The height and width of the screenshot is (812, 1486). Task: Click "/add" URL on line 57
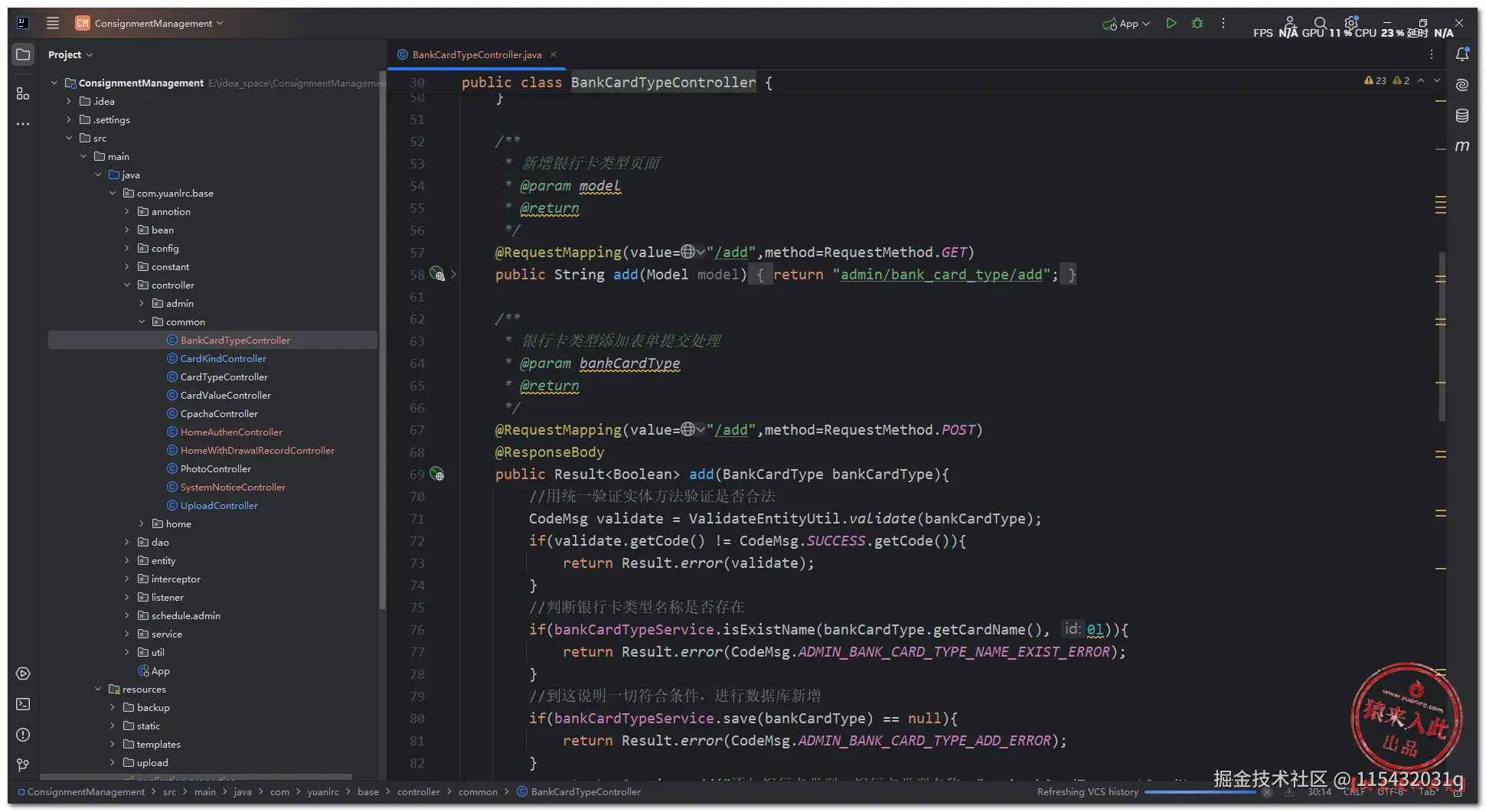[731, 252]
